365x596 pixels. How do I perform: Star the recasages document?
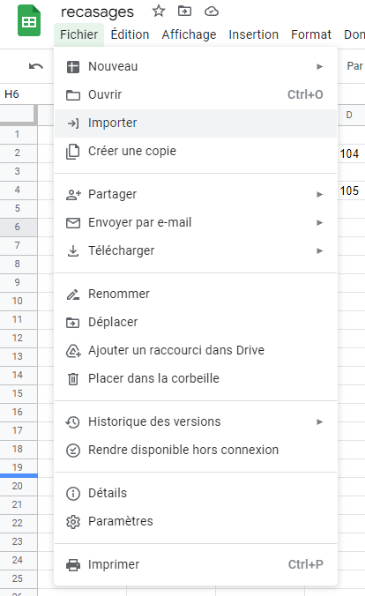click(159, 11)
